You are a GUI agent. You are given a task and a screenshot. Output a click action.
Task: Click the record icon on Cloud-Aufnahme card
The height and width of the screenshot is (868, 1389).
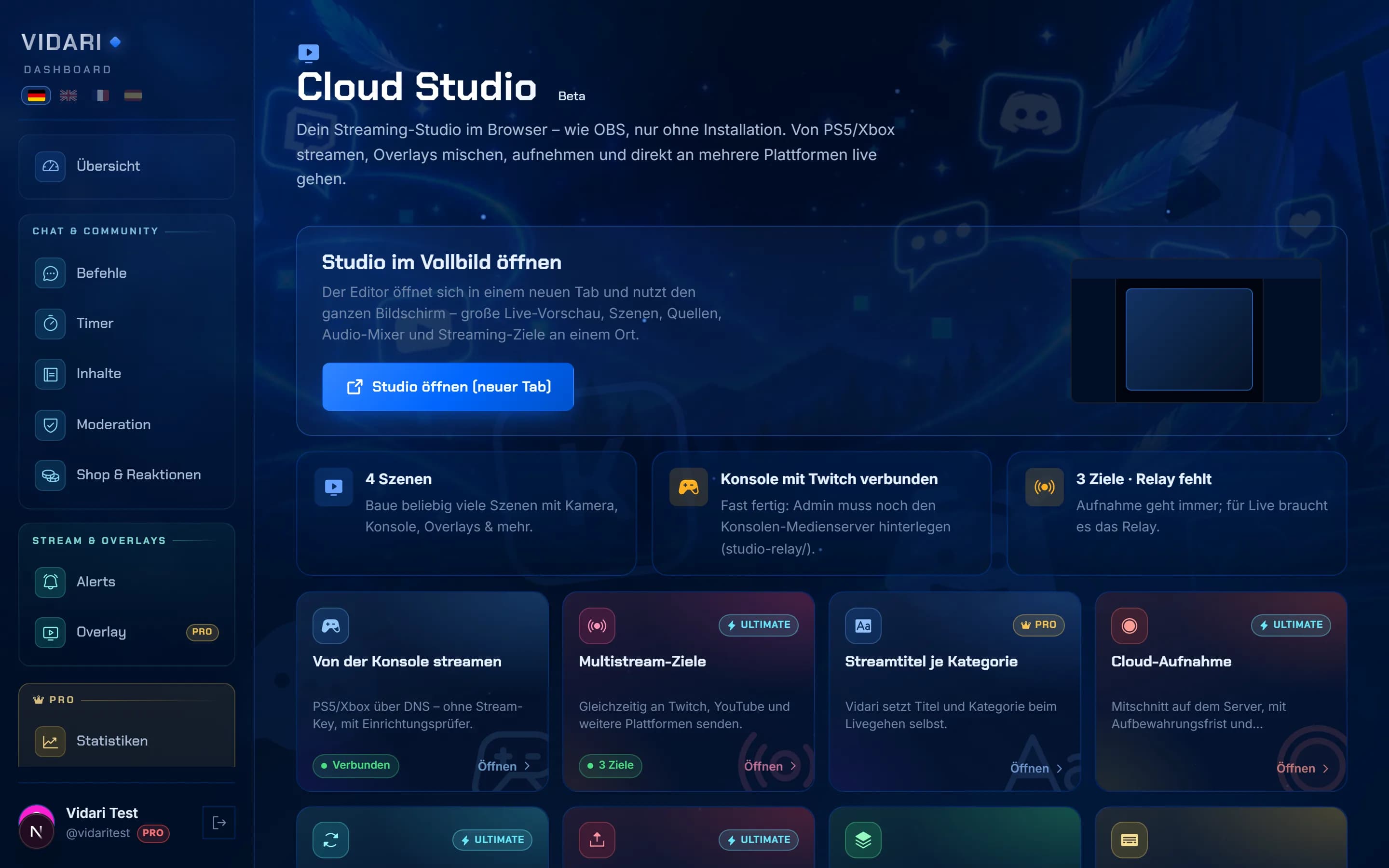coord(1129,626)
